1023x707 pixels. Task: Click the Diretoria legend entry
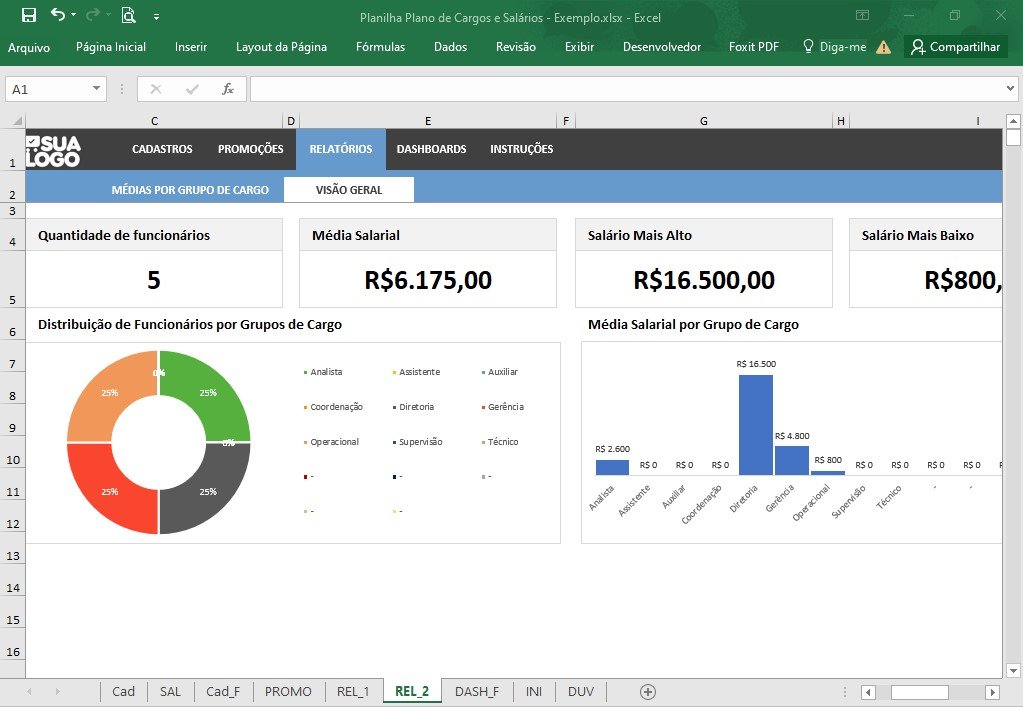pyautogui.click(x=414, y=407)
